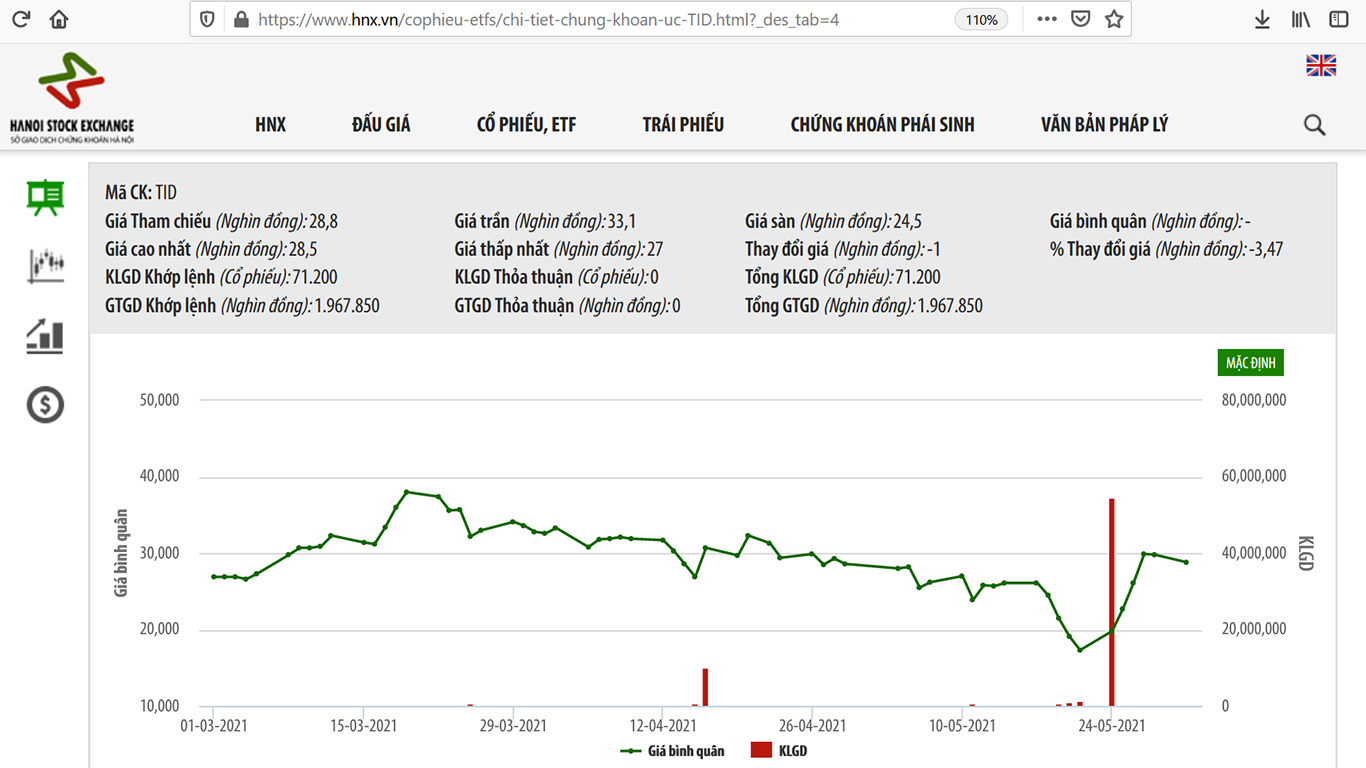Open the candlestick chart sidebar icon

(45, 265)
